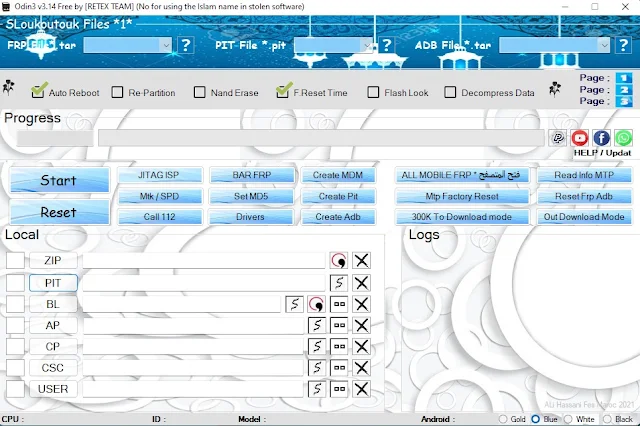The width and height of the screenshot is (640, 426).
Task: Click the ALL MOBILE FRP button
Action: [x=462, y=175]
